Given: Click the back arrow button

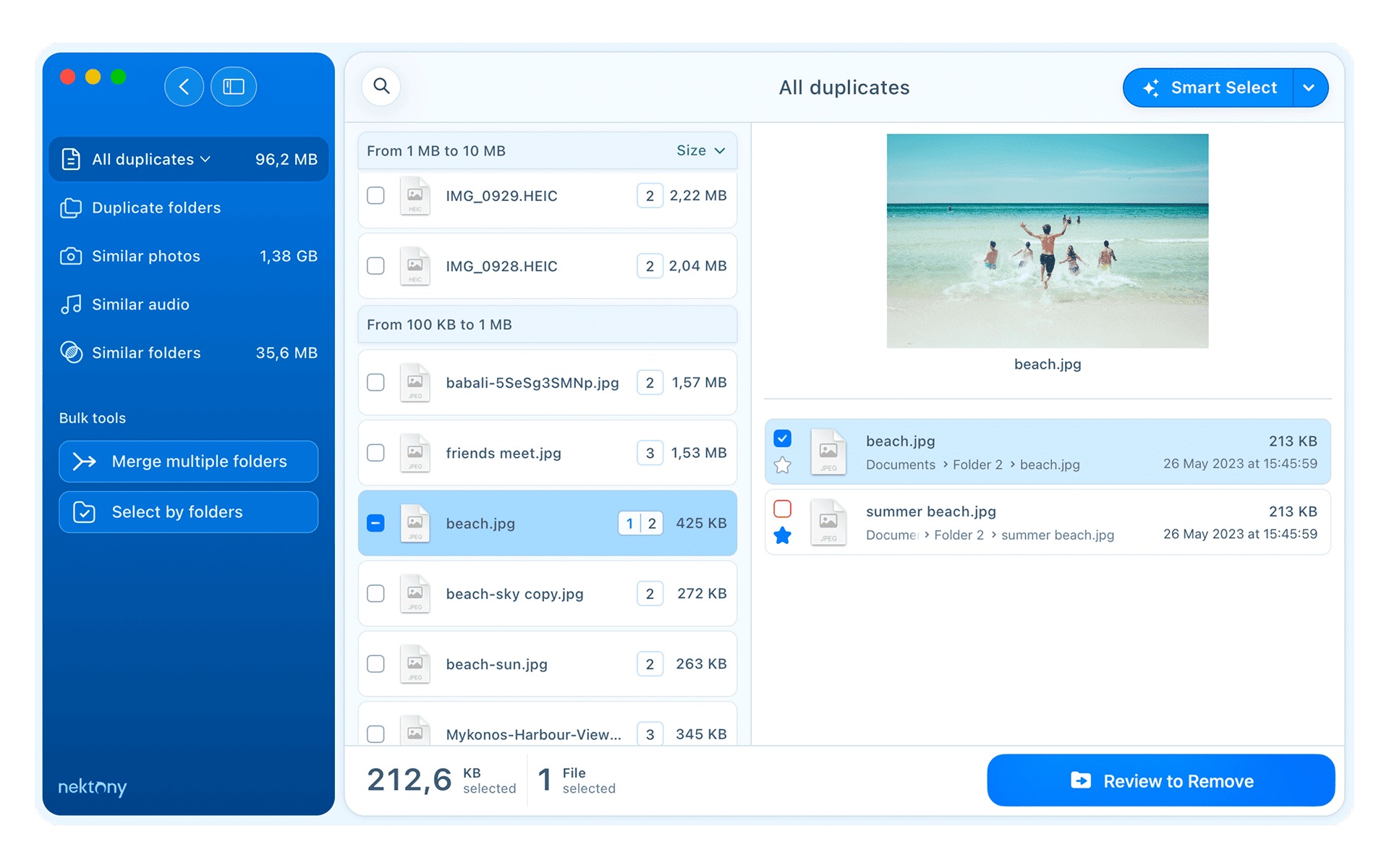Looking at the screenshot, I should click(184, 87).
